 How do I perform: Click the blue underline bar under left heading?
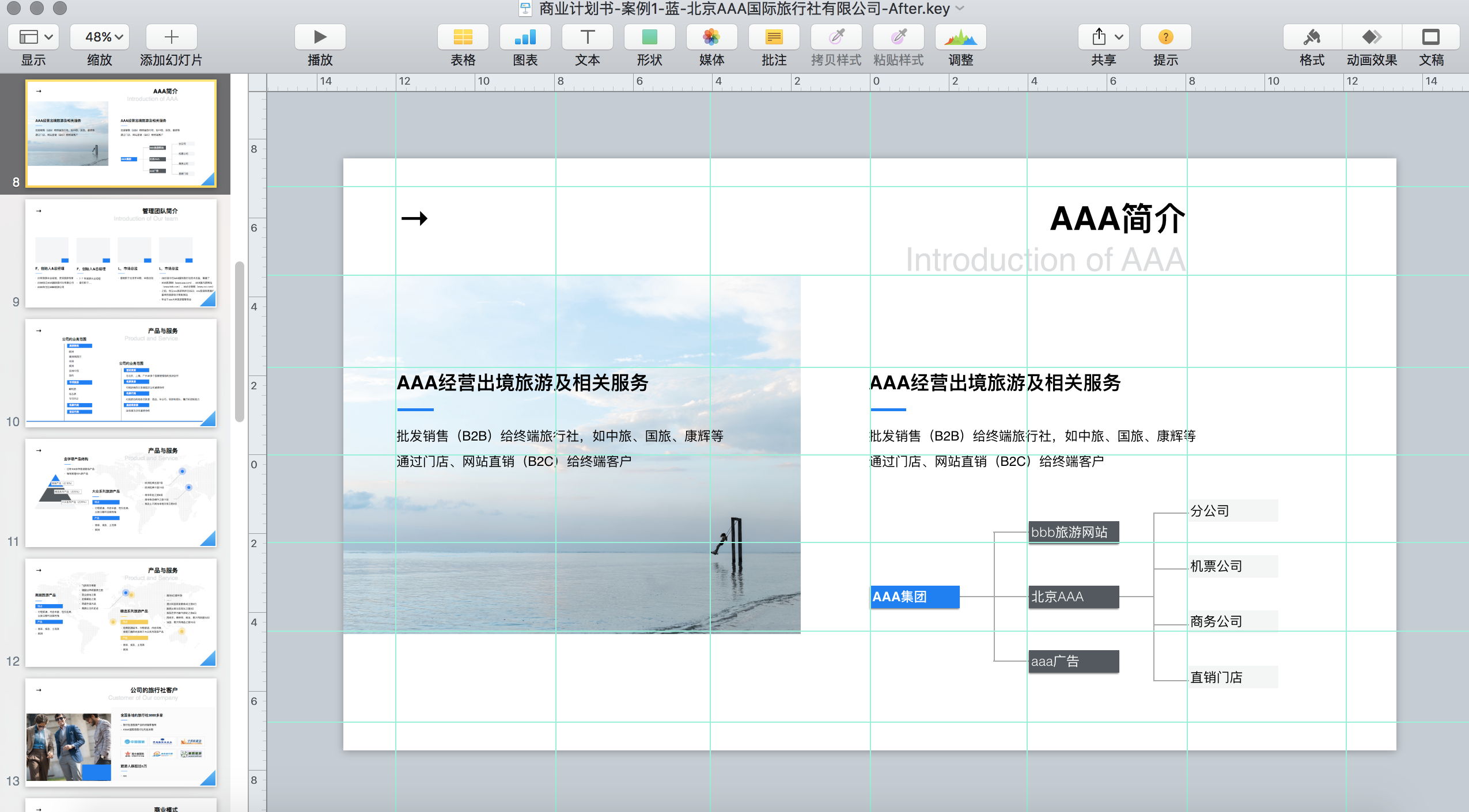(415, 409)
